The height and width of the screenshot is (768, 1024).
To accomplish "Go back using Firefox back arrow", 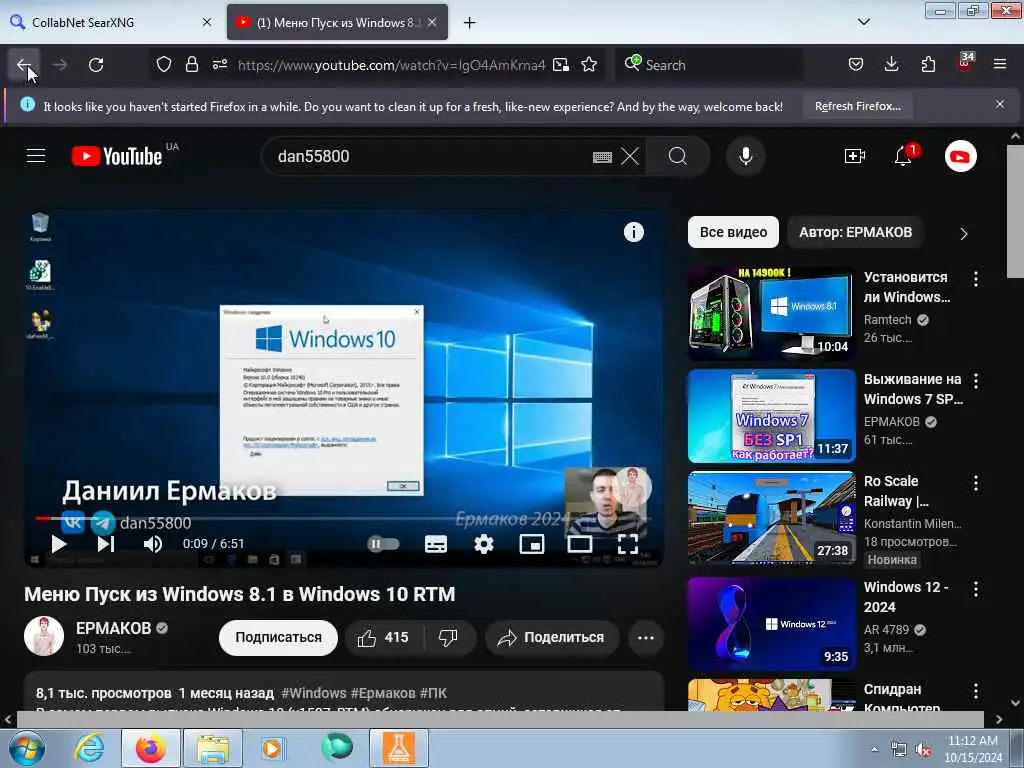I will (24, 65).
